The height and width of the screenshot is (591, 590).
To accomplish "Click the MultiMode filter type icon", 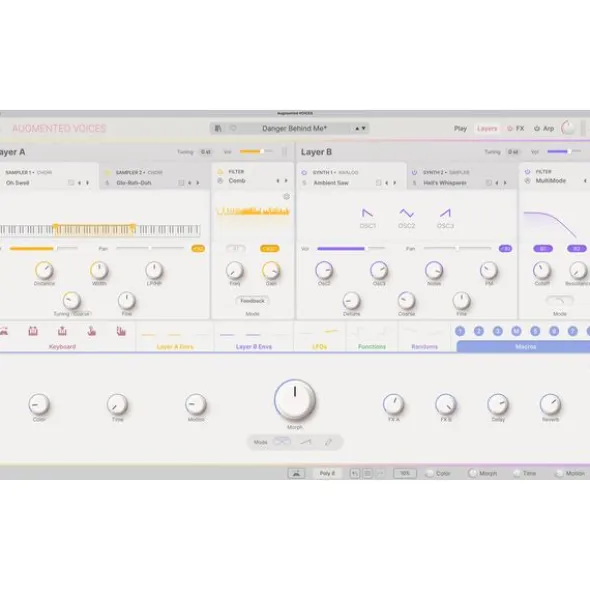I will click(x=527, y=181).
